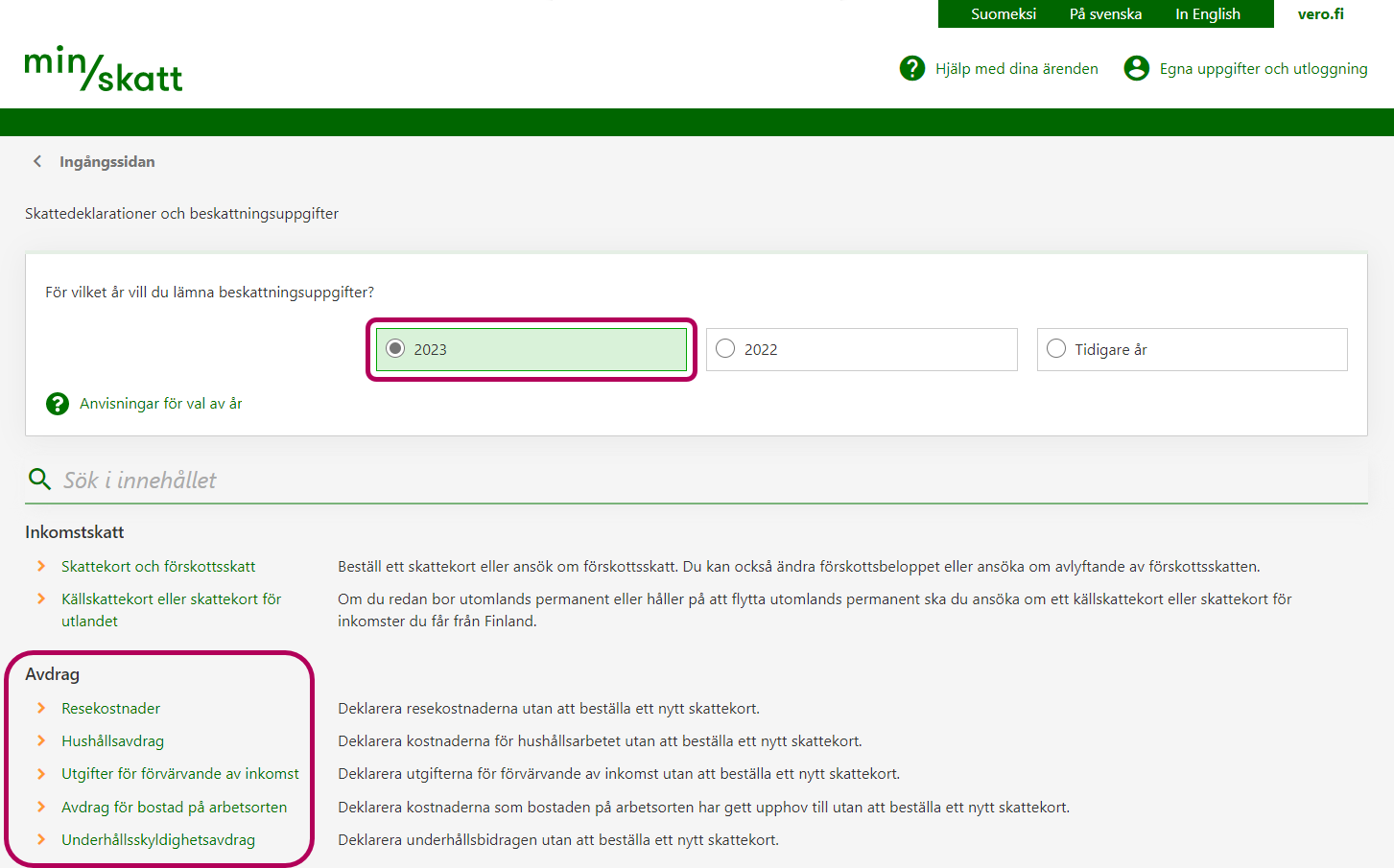Click chevron next to Skattekort och förskottsskatt
This screenshot has width=1394, height=868.
pos(41,566)
